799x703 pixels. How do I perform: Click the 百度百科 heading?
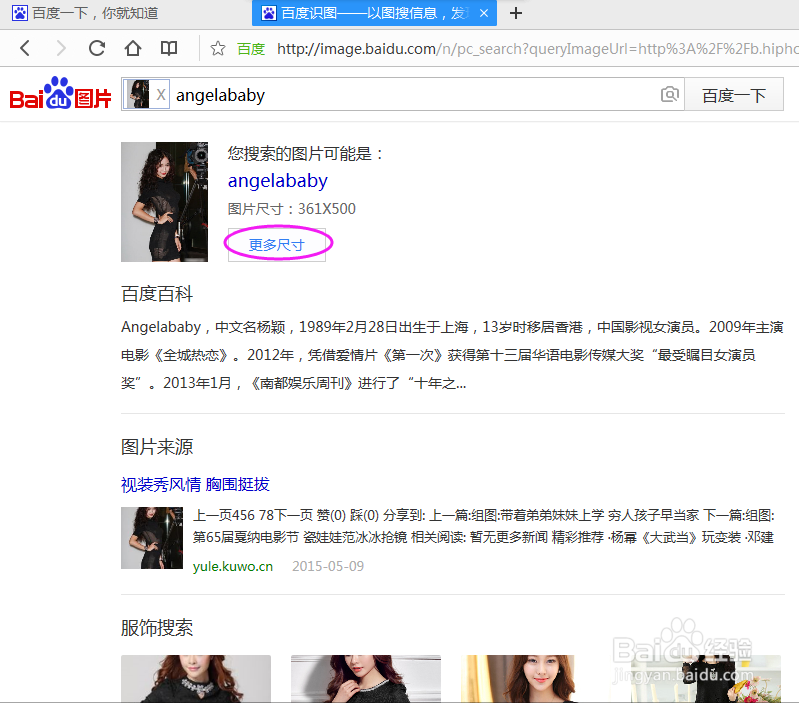tap(157, 294)
